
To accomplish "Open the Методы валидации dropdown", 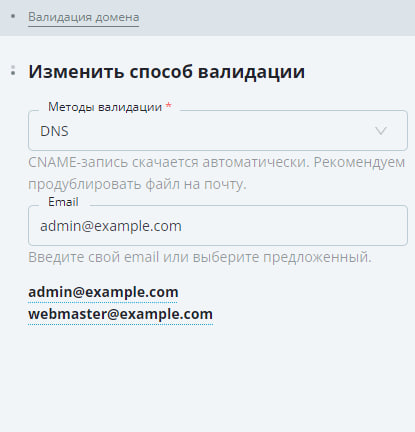I will 218,130.
